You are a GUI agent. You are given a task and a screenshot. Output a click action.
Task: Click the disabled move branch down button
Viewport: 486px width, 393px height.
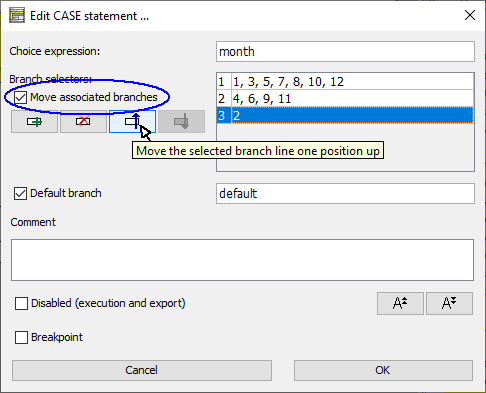click(181, 122)
